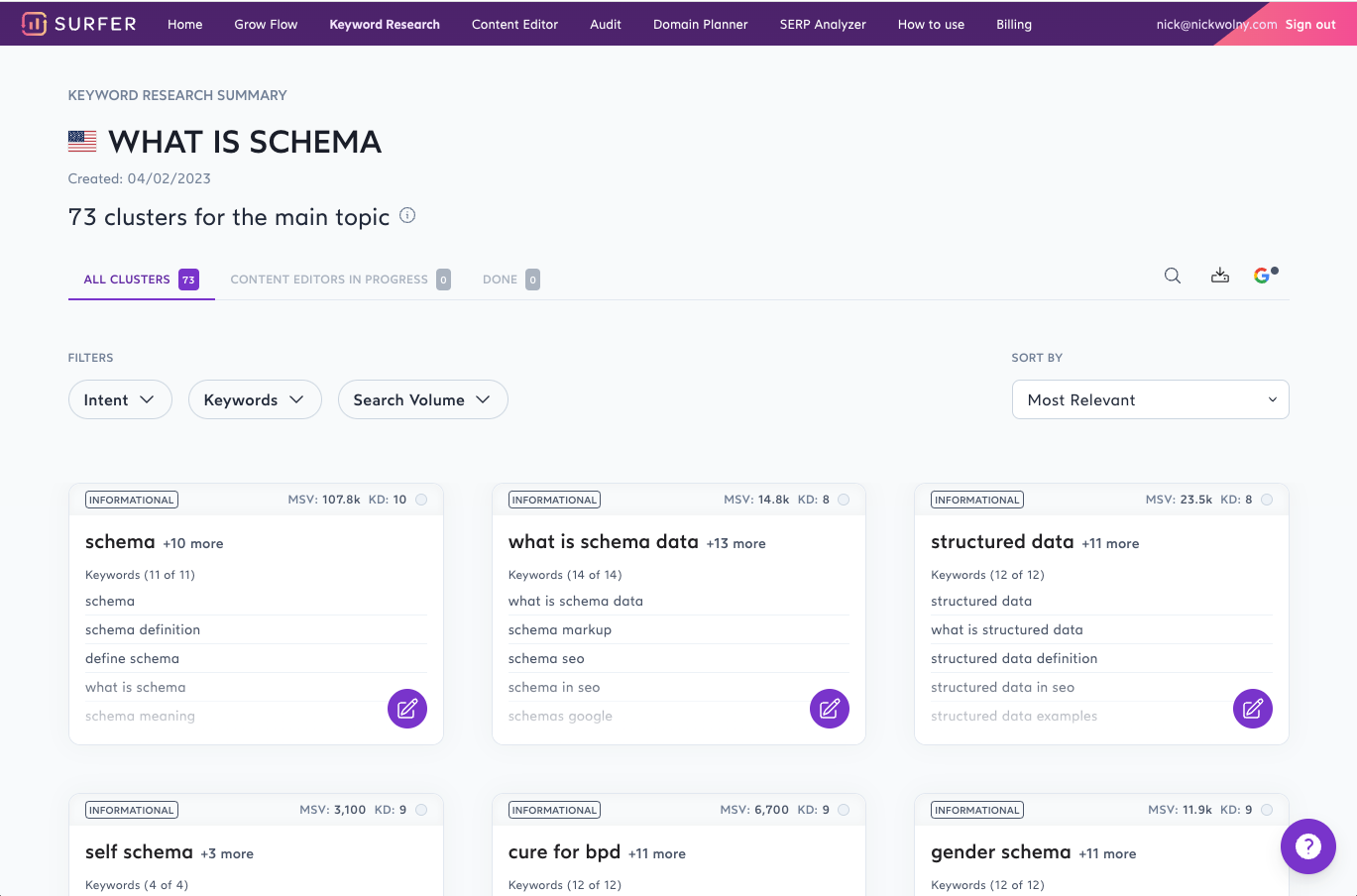
Task: Expand the Search Volume filter dropdown
Action: pos(423,399)
